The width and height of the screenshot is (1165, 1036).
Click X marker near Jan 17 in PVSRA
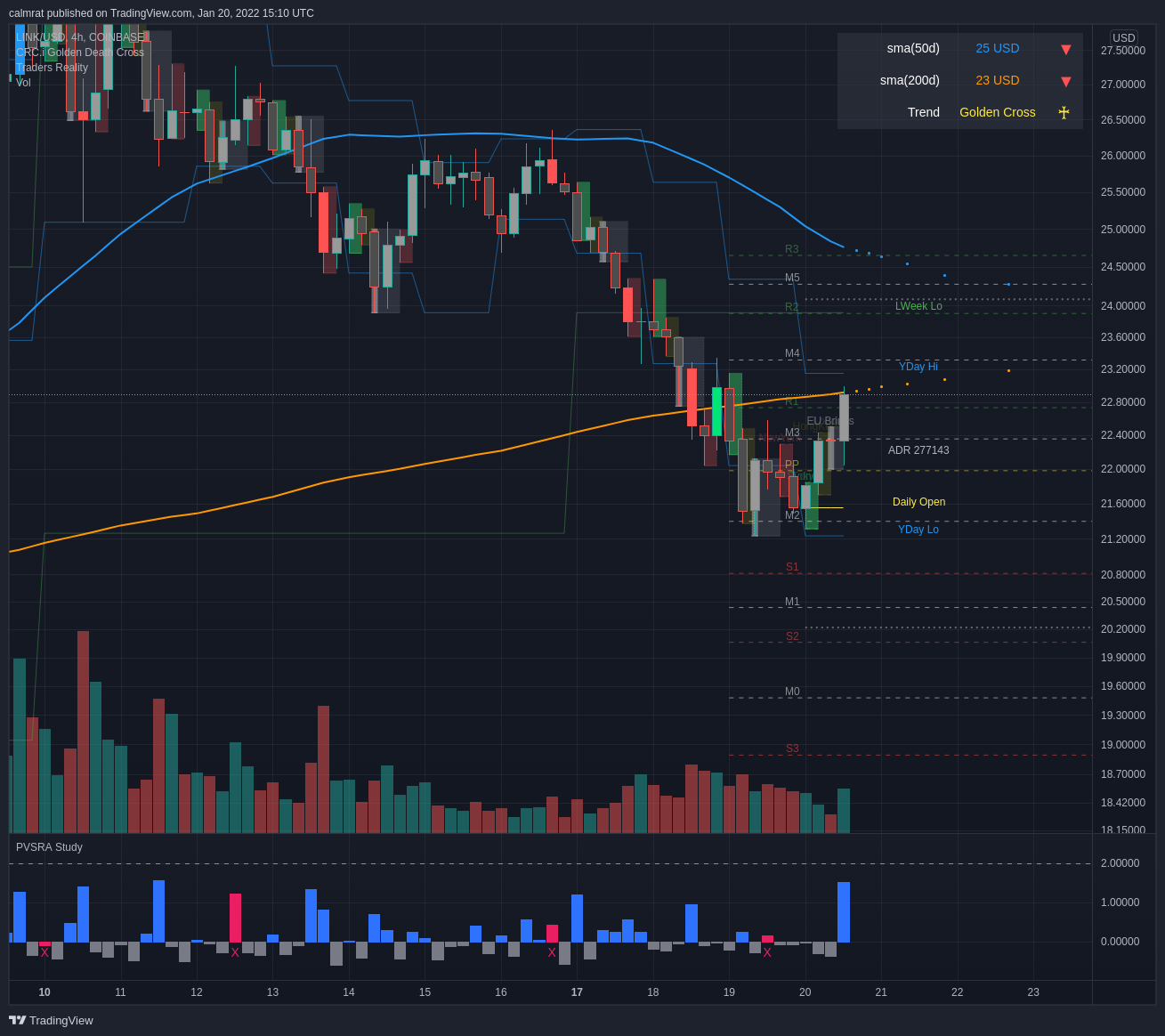click(552, 952)
